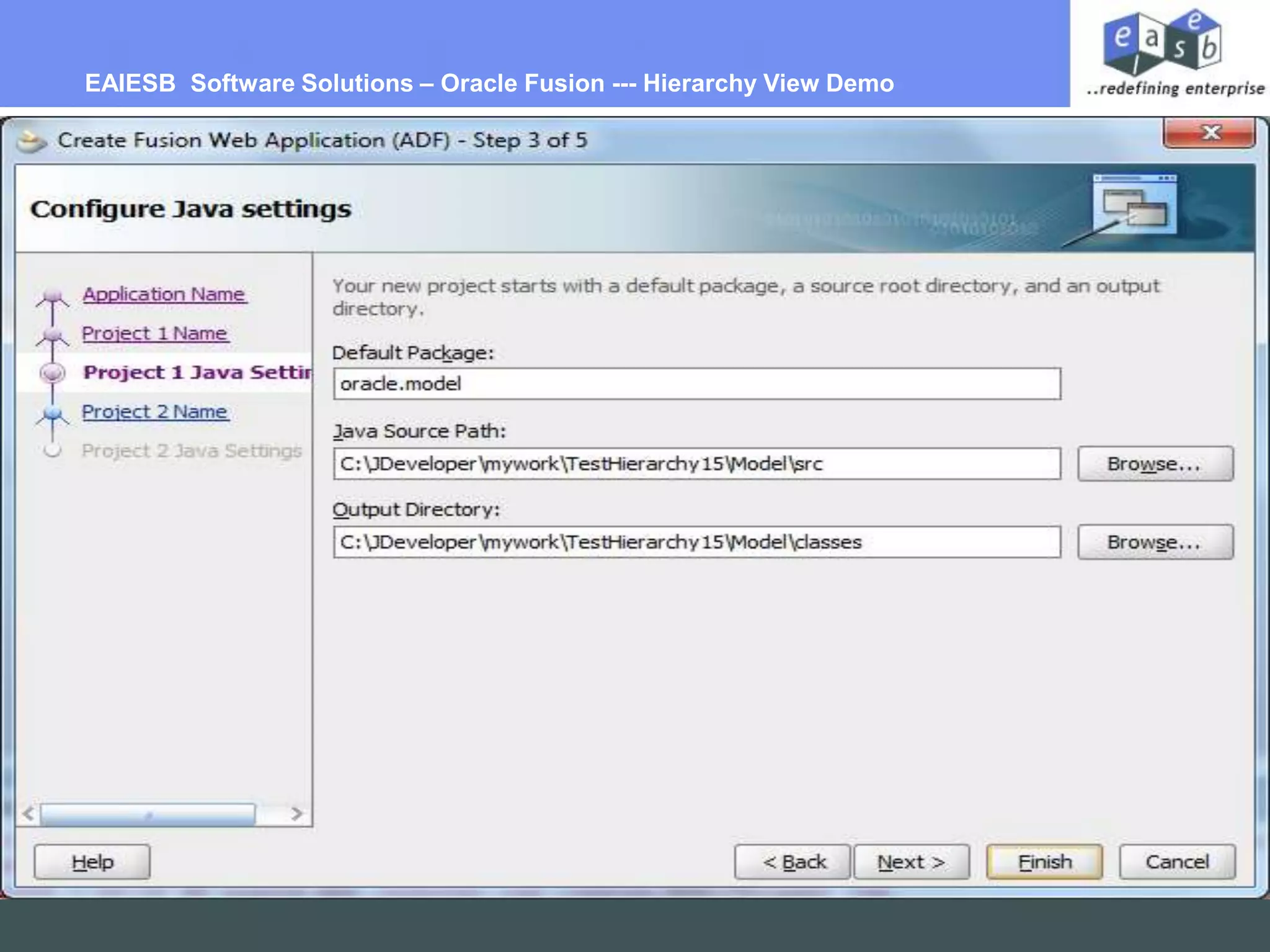Proceed with the Next button
1270x952 pixels.
tap(912, 862)
